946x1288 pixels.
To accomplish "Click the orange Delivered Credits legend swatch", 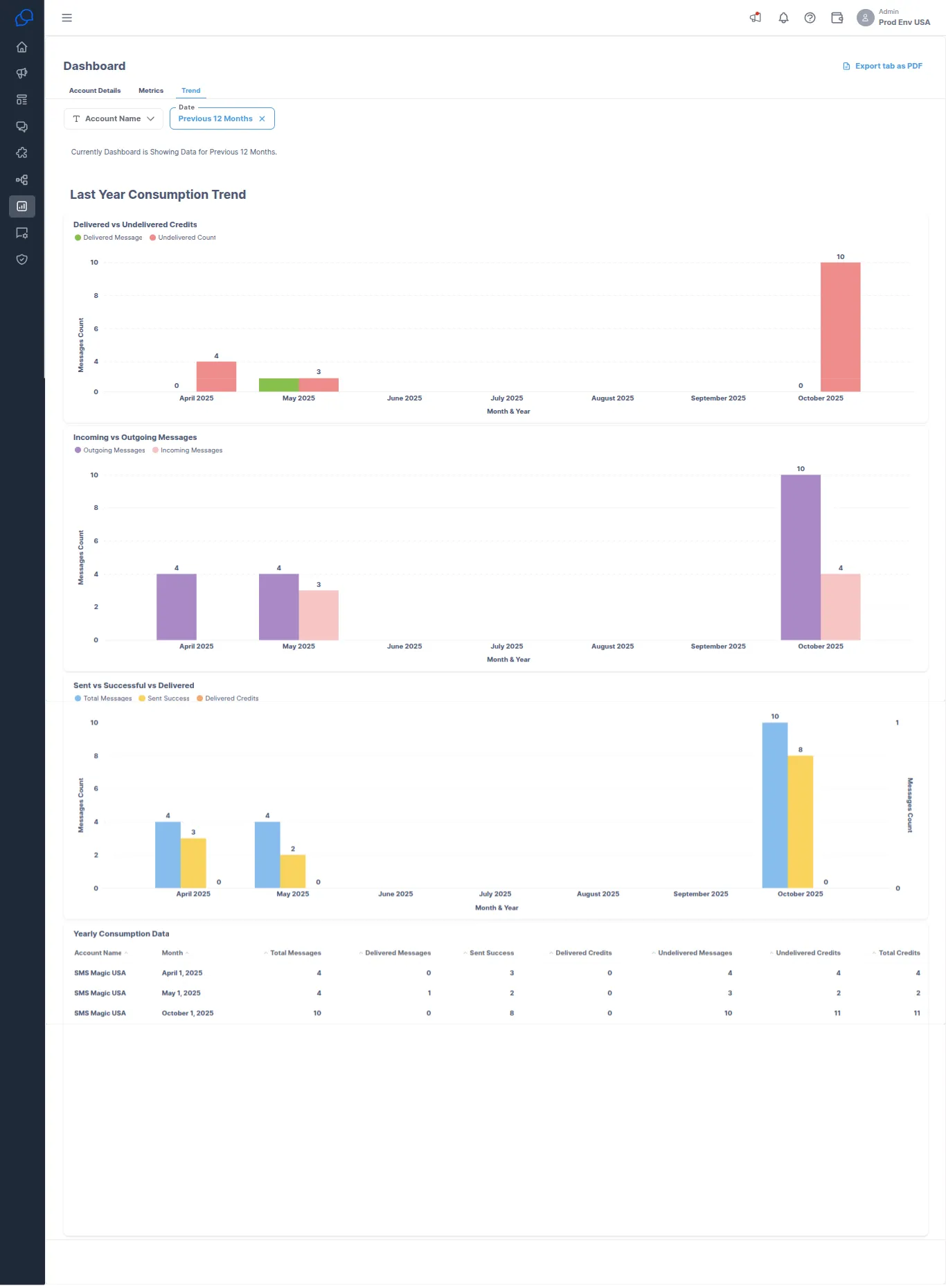I will (200, 698).
